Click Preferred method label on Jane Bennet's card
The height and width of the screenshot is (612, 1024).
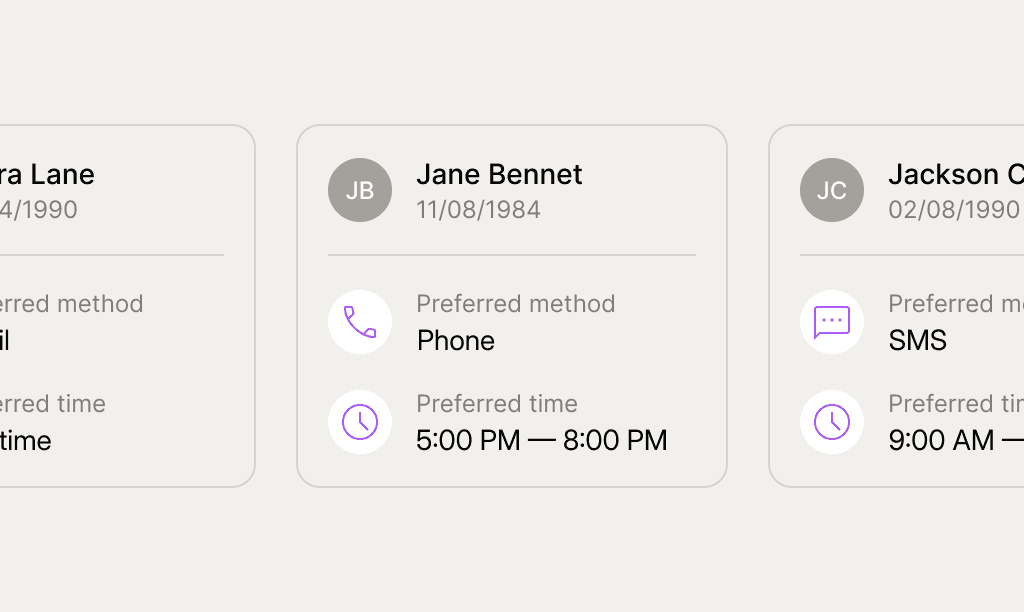tap(515, 304)
